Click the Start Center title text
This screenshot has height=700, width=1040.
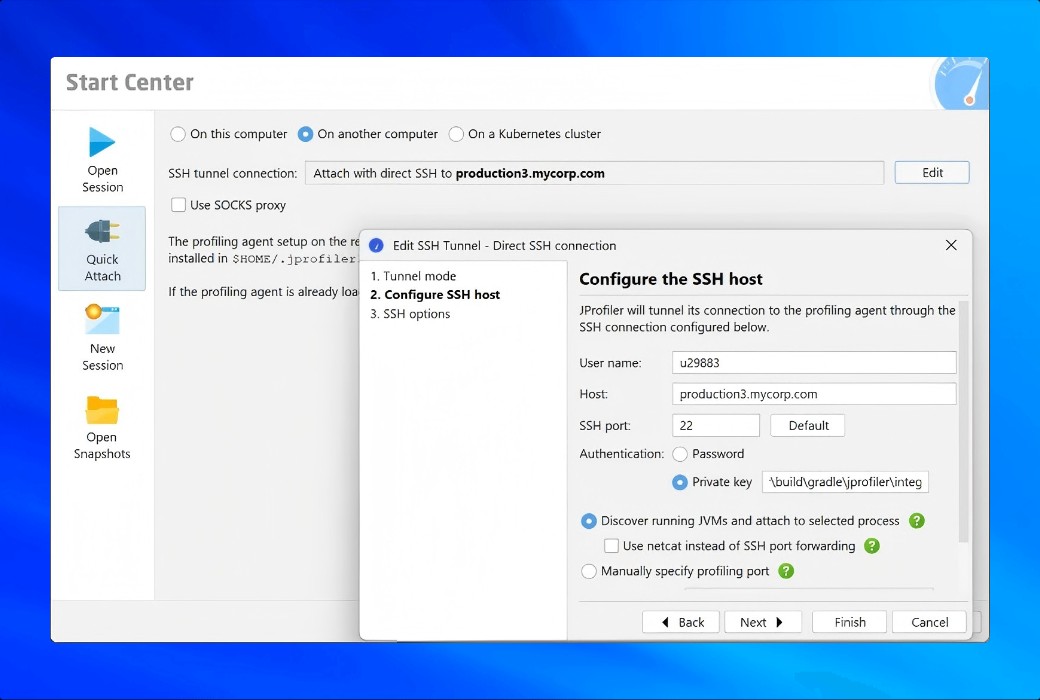click(x=129, y=82)
